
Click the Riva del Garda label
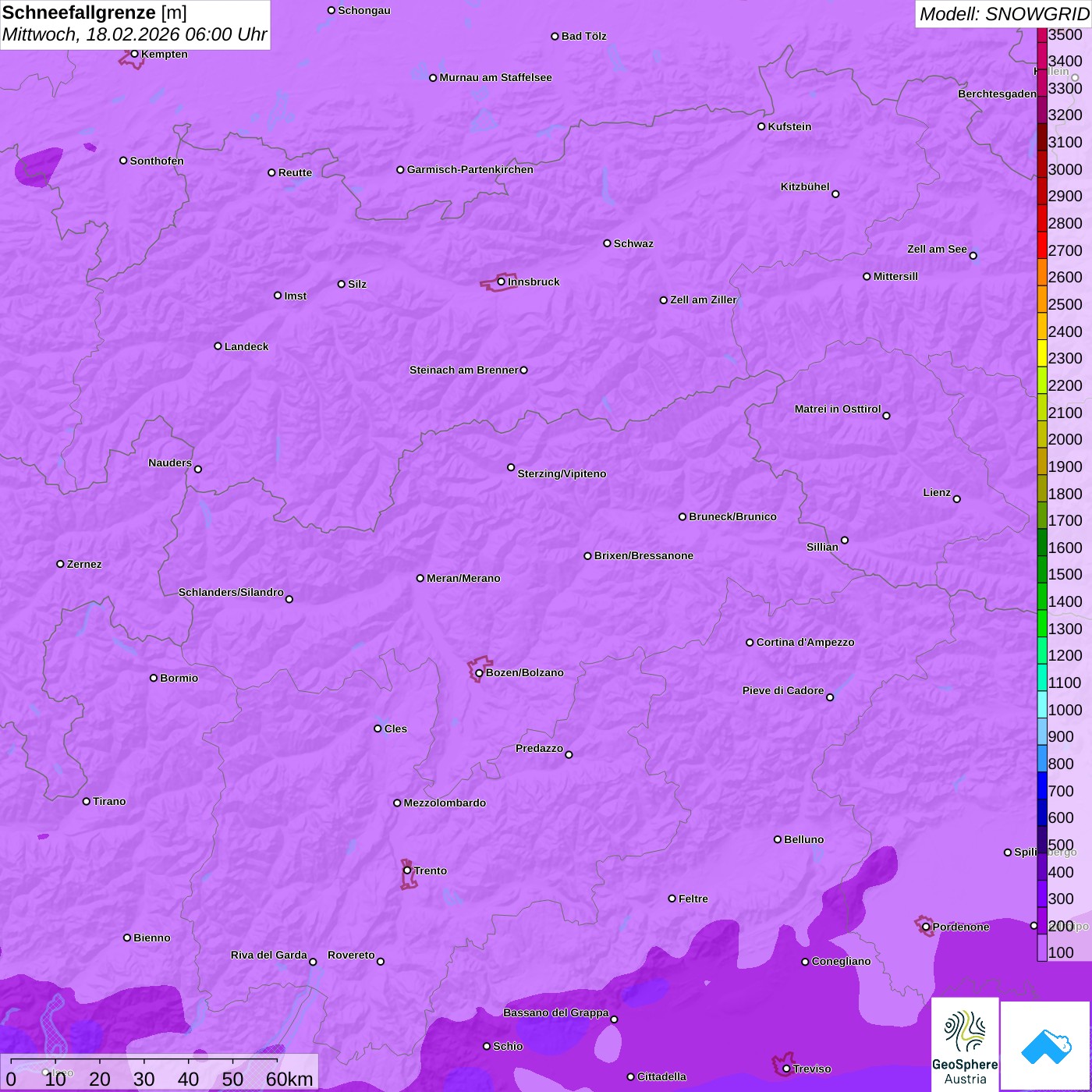(269, 955)
